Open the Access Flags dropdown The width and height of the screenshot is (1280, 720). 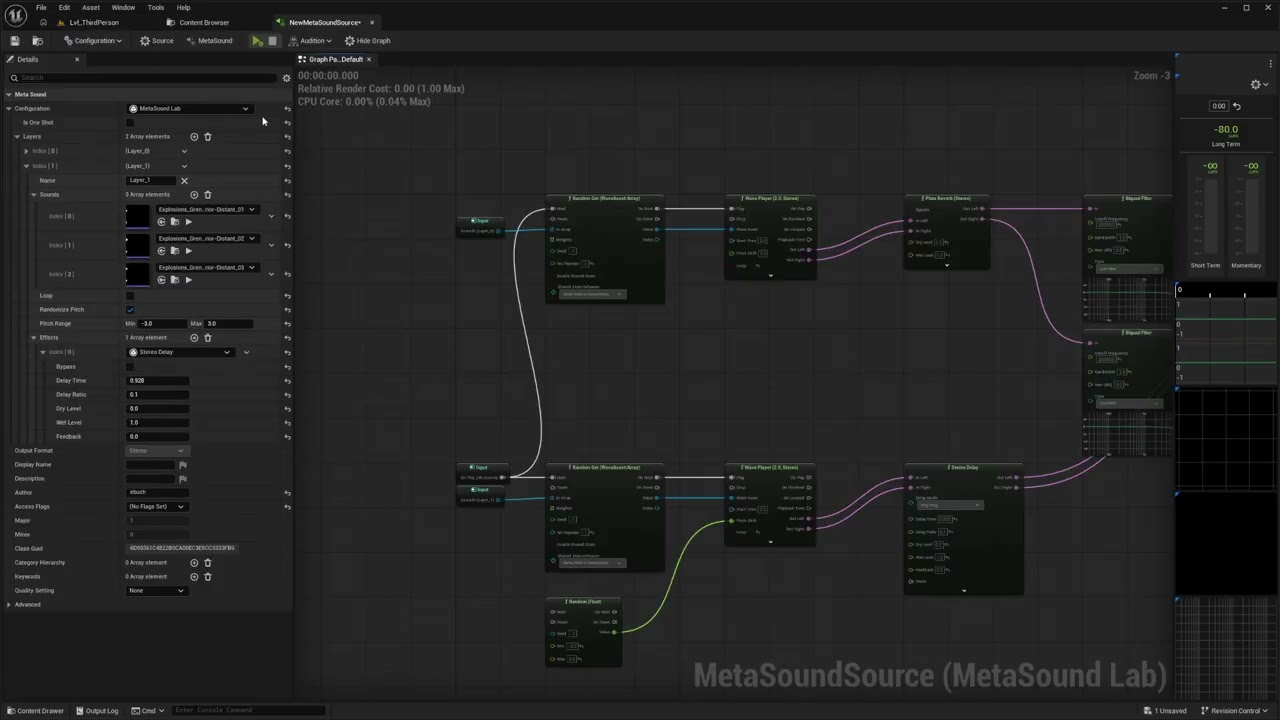(x=157, y=507)
